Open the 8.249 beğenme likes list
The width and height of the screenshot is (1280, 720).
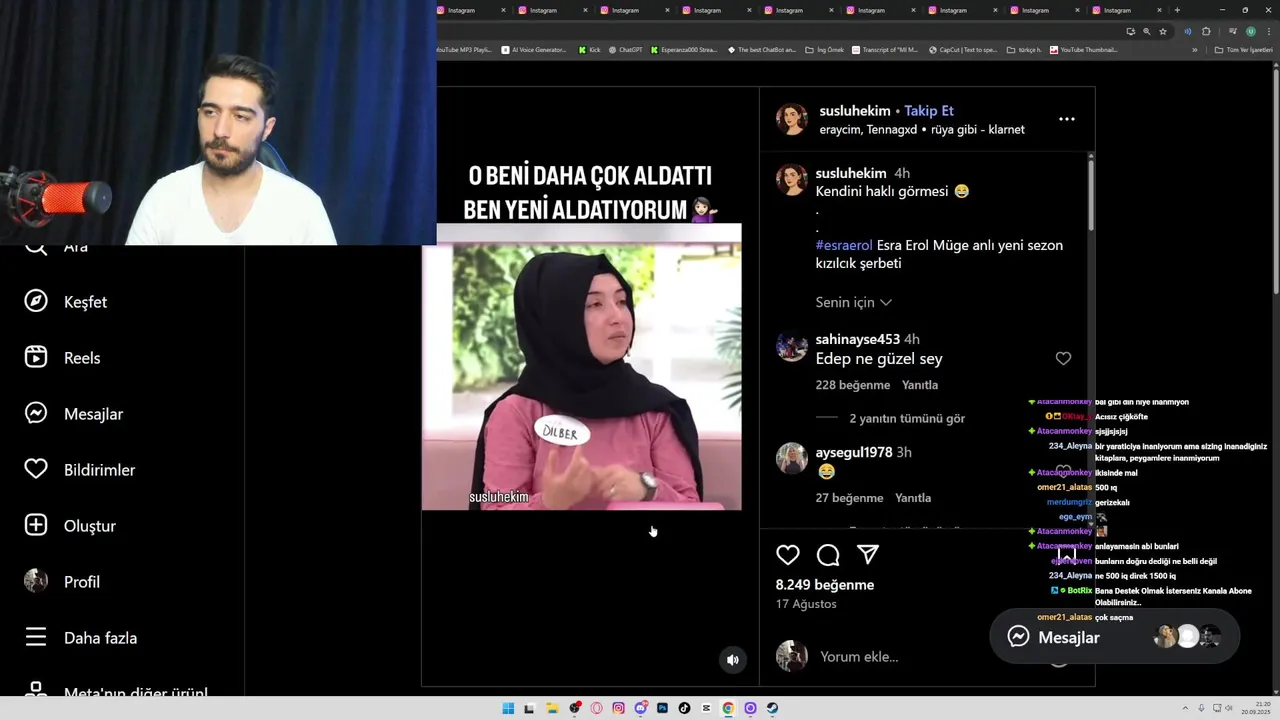825,585
